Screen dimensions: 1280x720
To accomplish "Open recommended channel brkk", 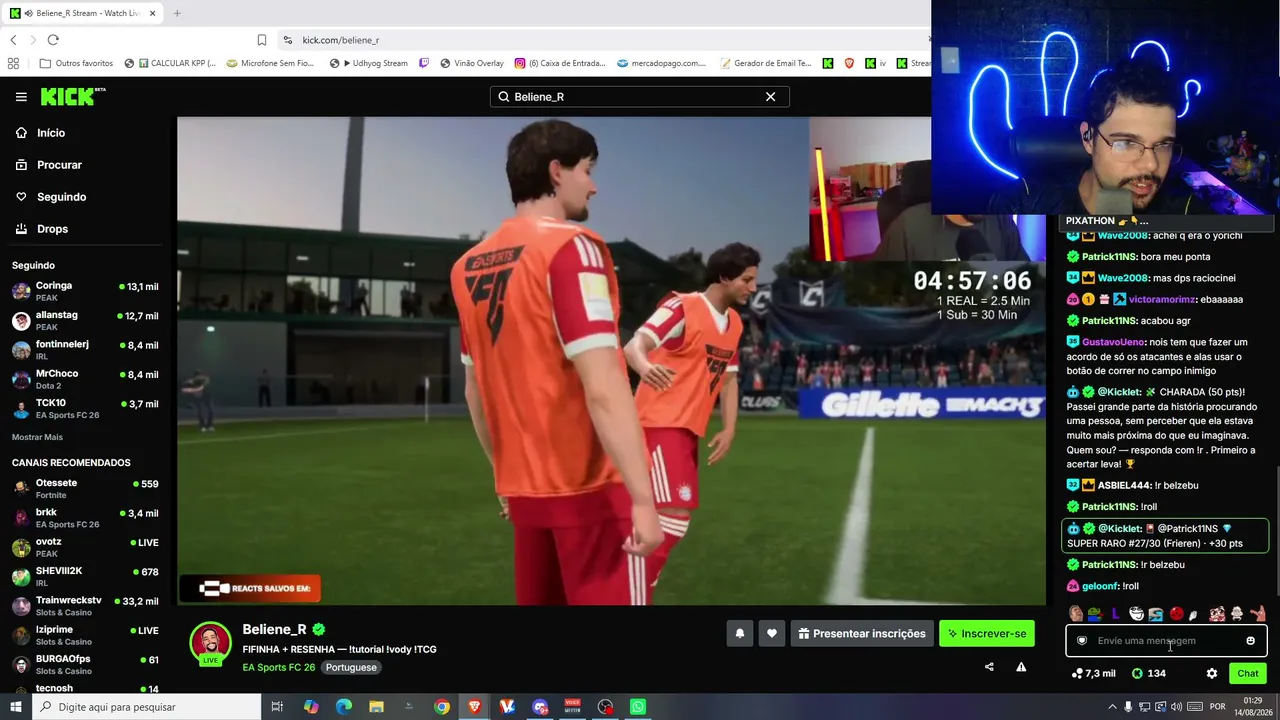I will click(x=85, y=518).
